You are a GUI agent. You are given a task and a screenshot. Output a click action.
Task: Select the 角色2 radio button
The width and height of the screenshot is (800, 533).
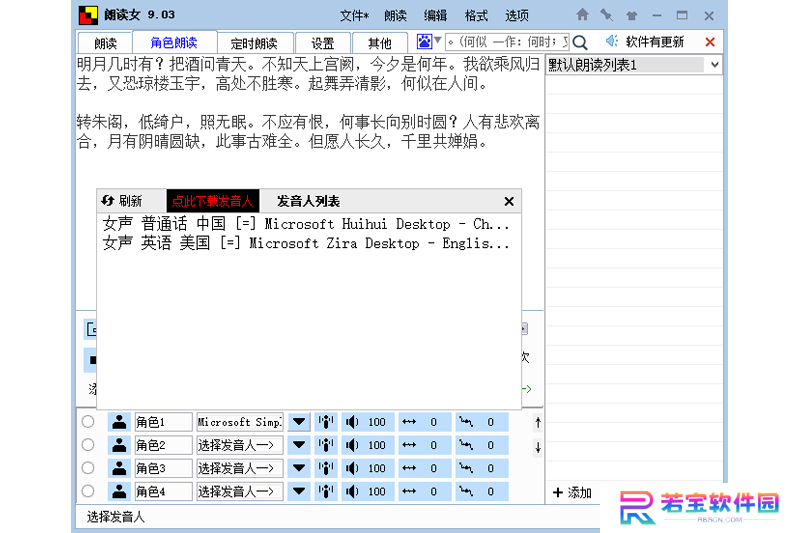coord(88,445)
